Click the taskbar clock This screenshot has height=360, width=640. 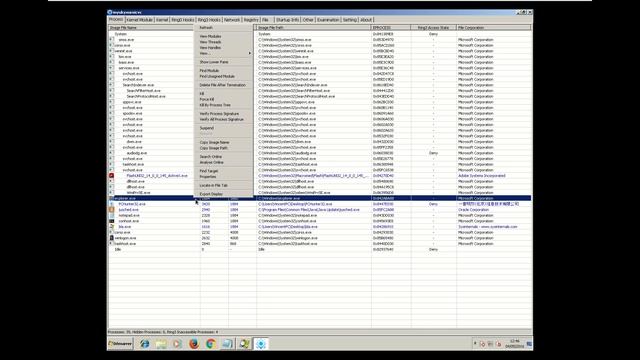(x=515, y=344)
